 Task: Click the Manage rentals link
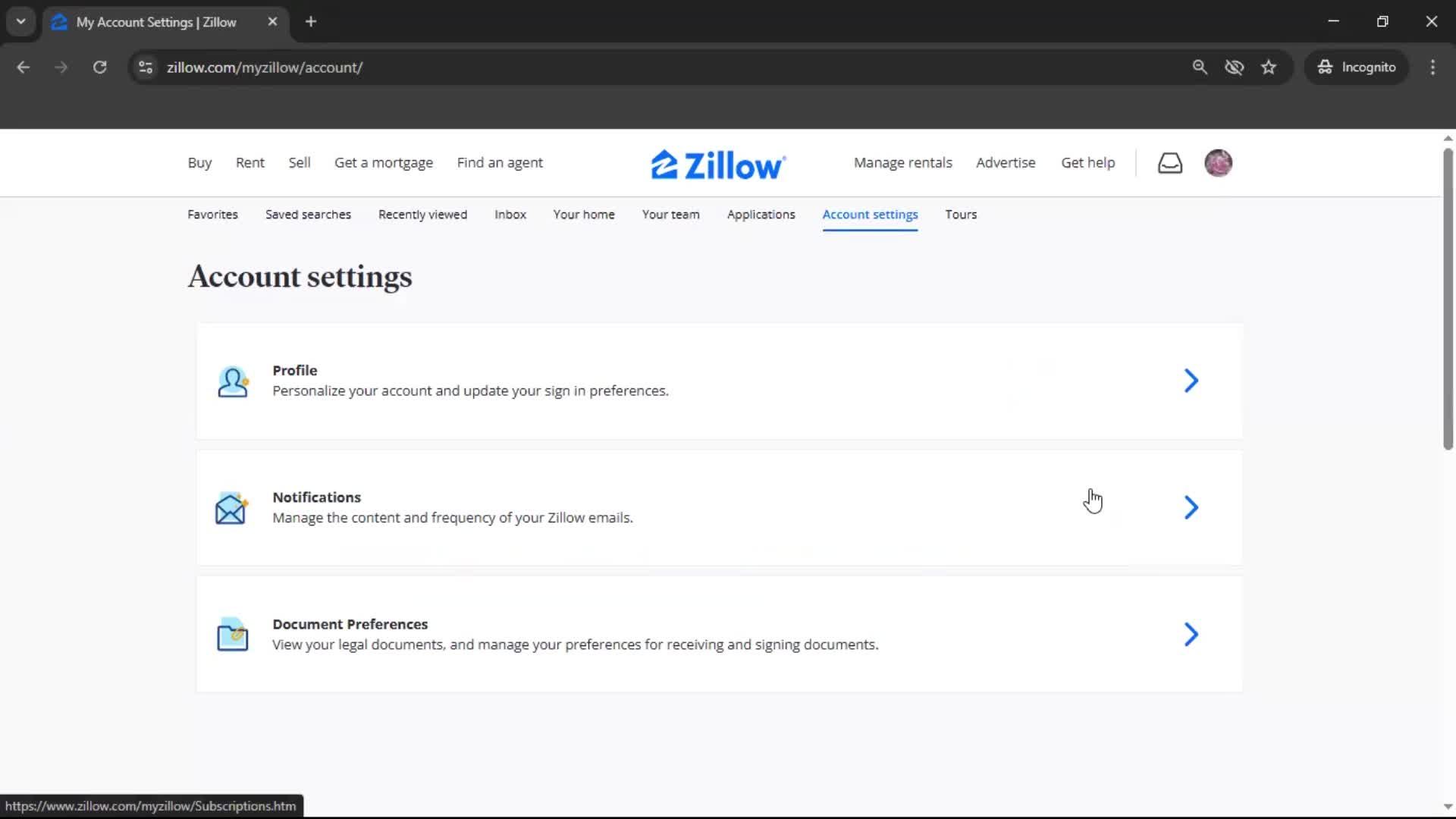[902, 163]
